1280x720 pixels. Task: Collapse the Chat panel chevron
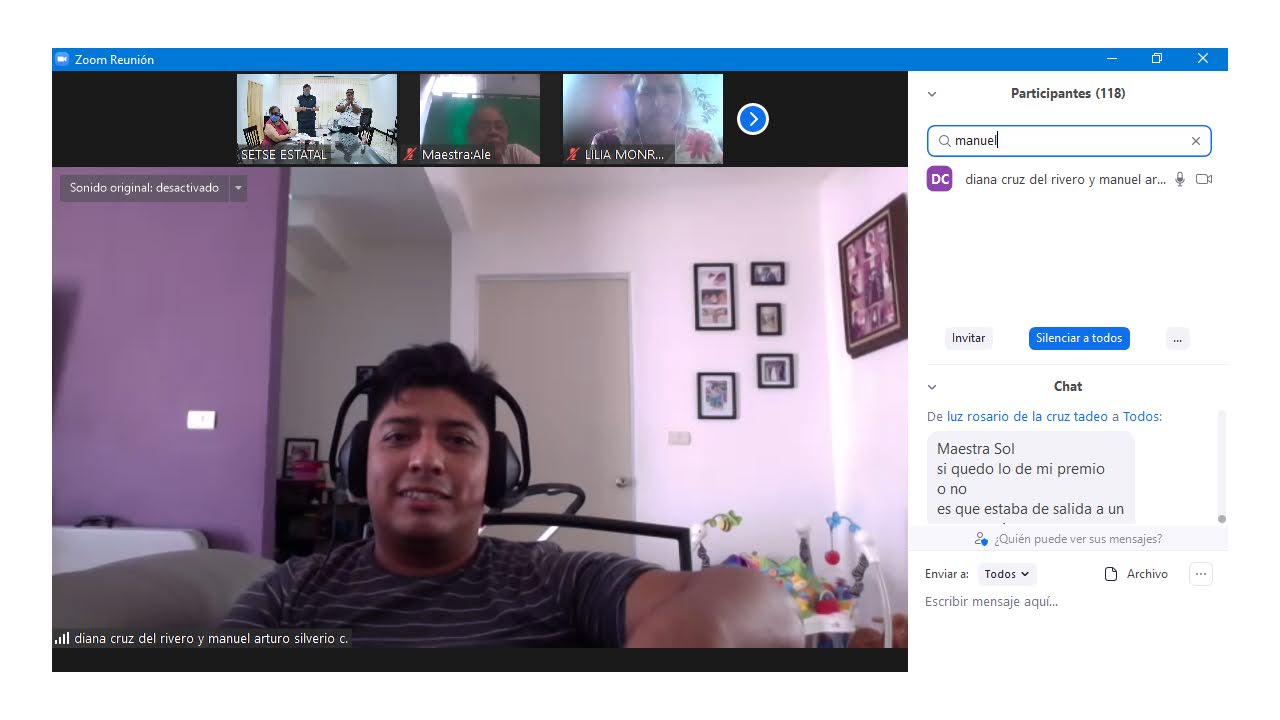point(932,387)
